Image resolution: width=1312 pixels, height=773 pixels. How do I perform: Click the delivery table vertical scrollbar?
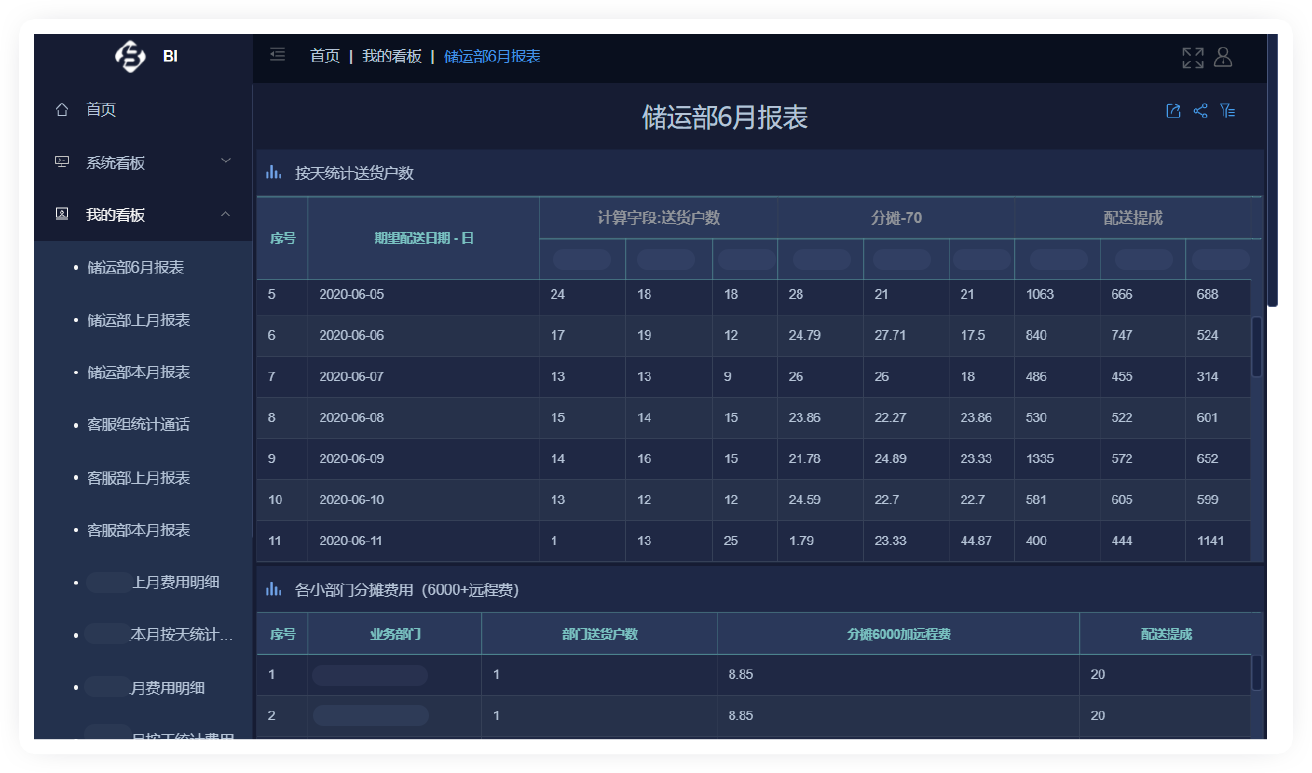[1256, 346]
